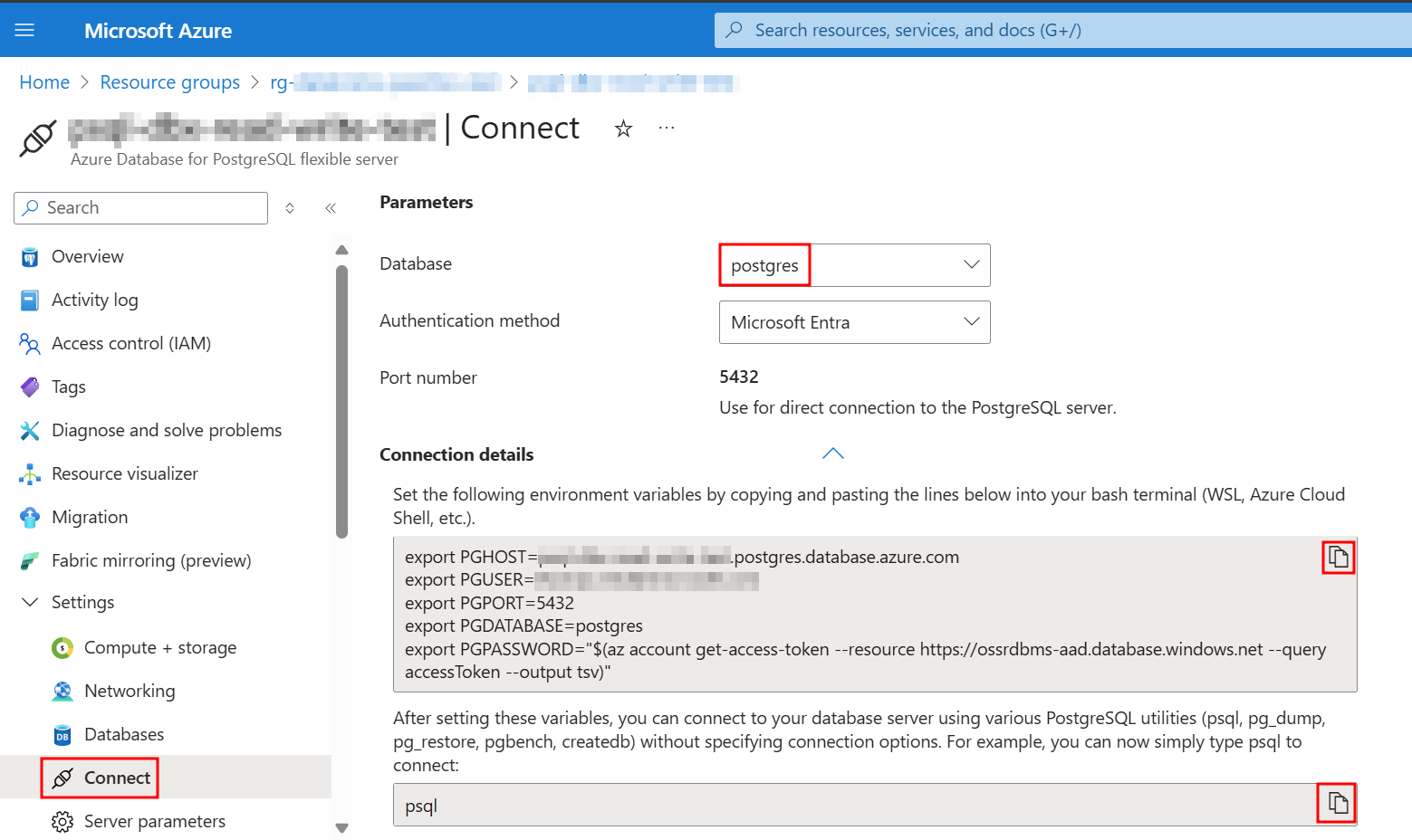Image resolution: width=1412 pixels, height=840 pixels.
Task: Click the Connection details heading
Action: click(x=456, y=454)
